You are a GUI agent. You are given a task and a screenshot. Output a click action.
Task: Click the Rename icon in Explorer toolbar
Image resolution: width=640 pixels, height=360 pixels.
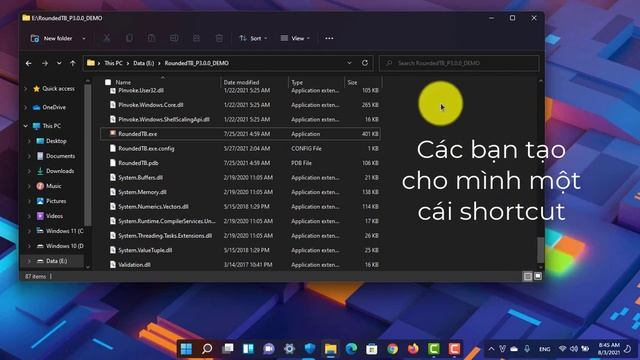(174, 38)
